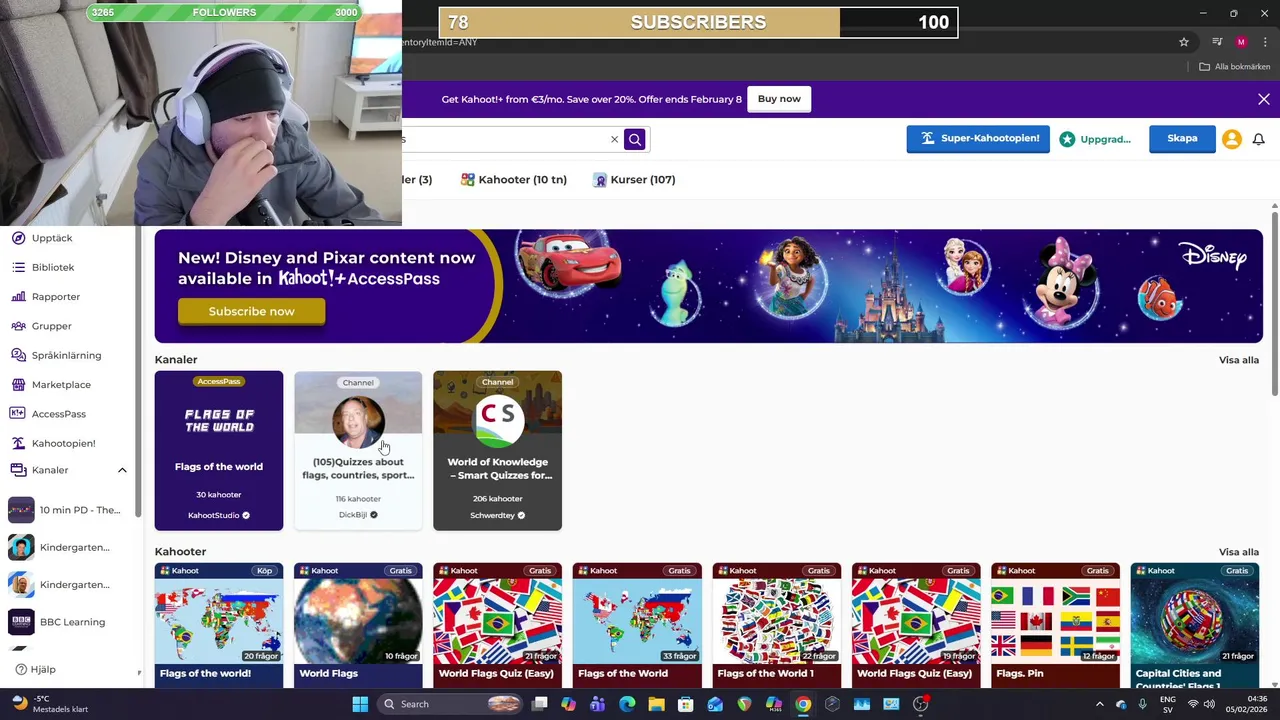Viewport: 1280px width, 720px height.
Task: Collapse the Kanaler sidebar section
Action: (x=122, y=470)
